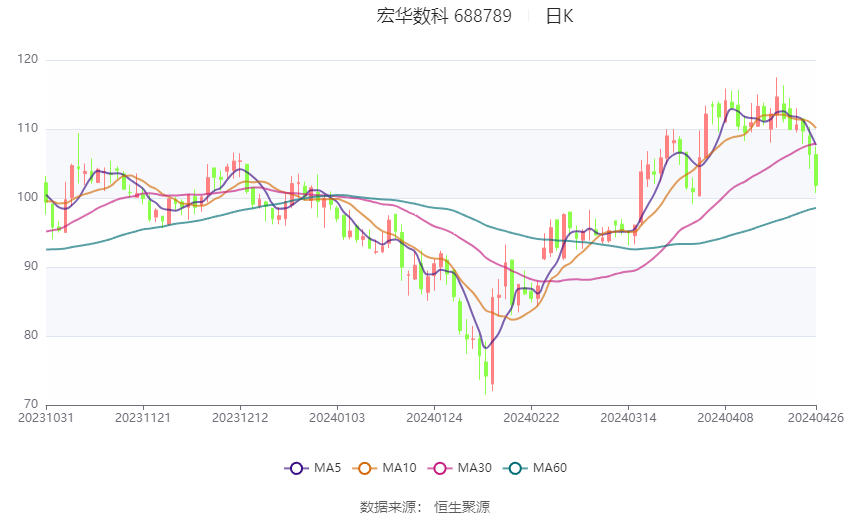Click the 70 price axis label
The width and height of the screenshot is (850, 517).
(31, 404)
